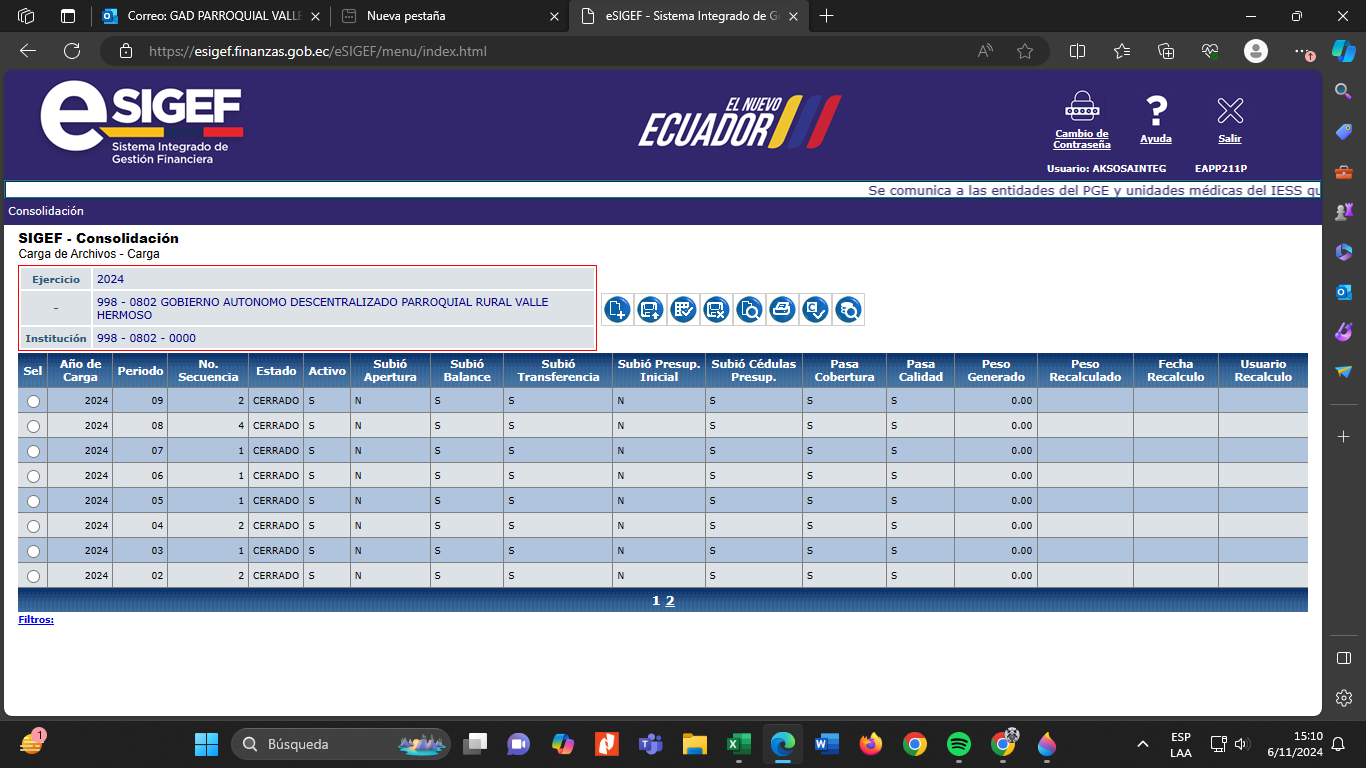Open Edge Settings and more menu
This screenshot has width=1366, height=768.
[x=1300, y=51]
